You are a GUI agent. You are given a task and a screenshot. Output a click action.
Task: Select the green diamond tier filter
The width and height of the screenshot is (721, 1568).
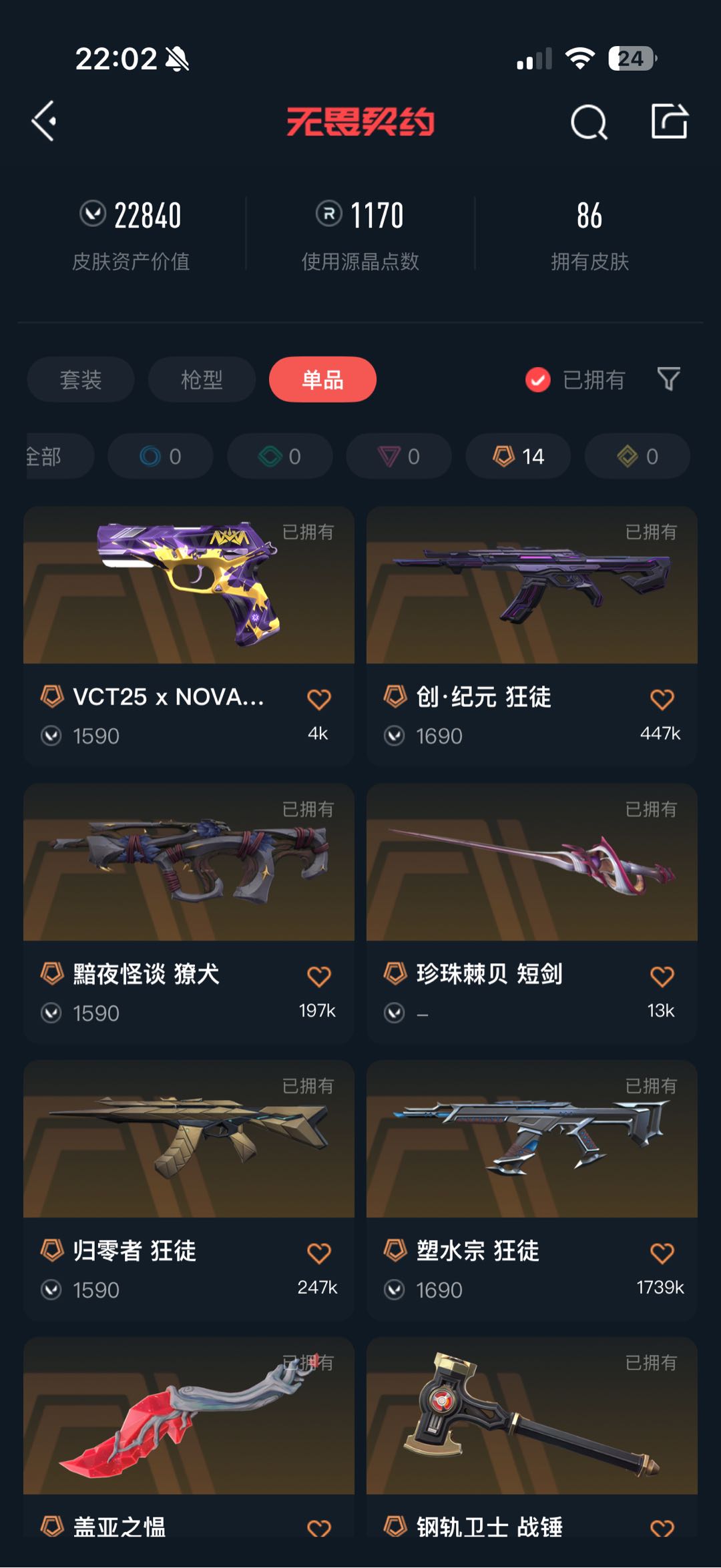coord(280,456)
